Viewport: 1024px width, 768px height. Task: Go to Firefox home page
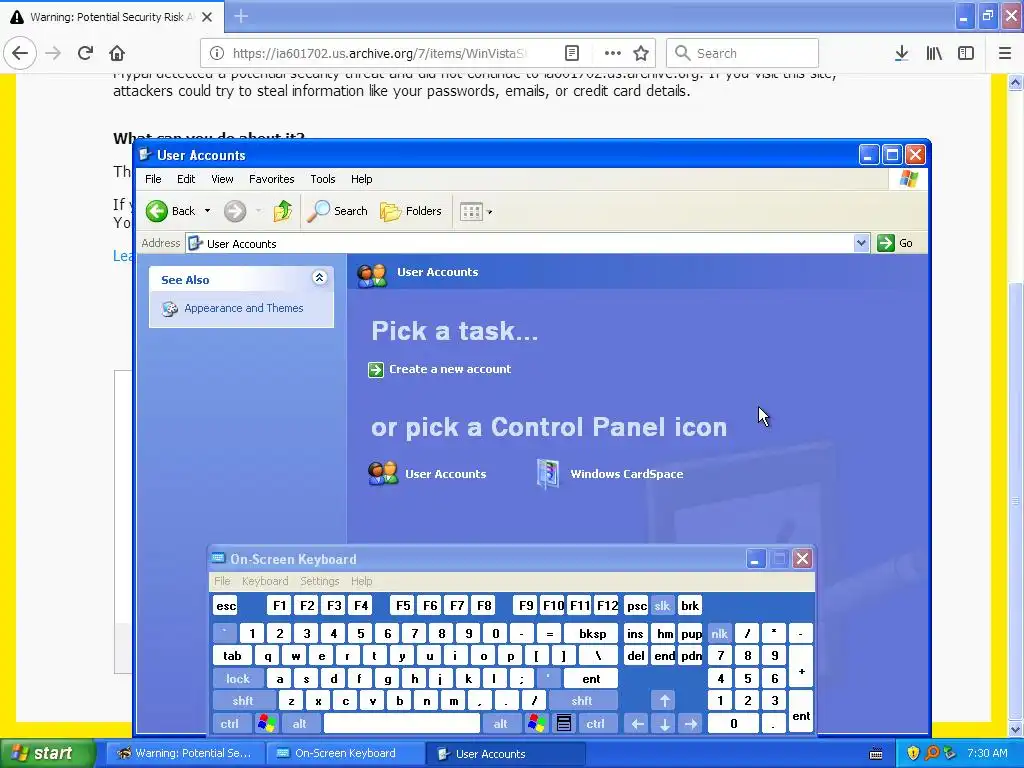(117, 53)
